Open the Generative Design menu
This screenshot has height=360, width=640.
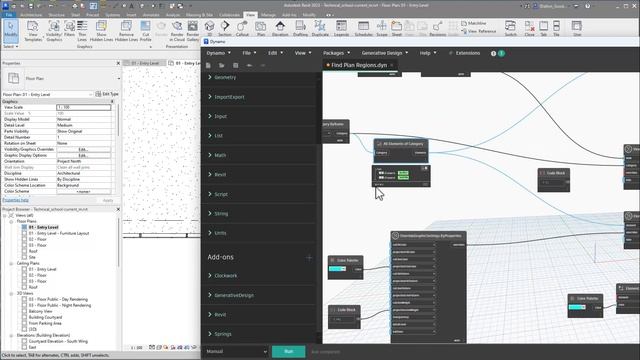(x=385, y=53)
